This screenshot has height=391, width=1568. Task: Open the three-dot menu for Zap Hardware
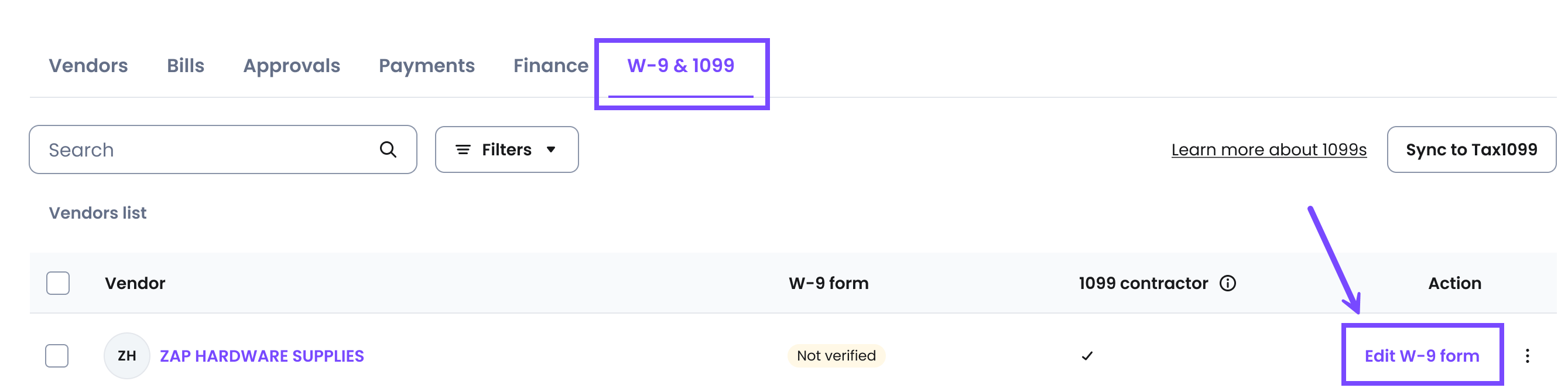click(x=1526, y=356)
